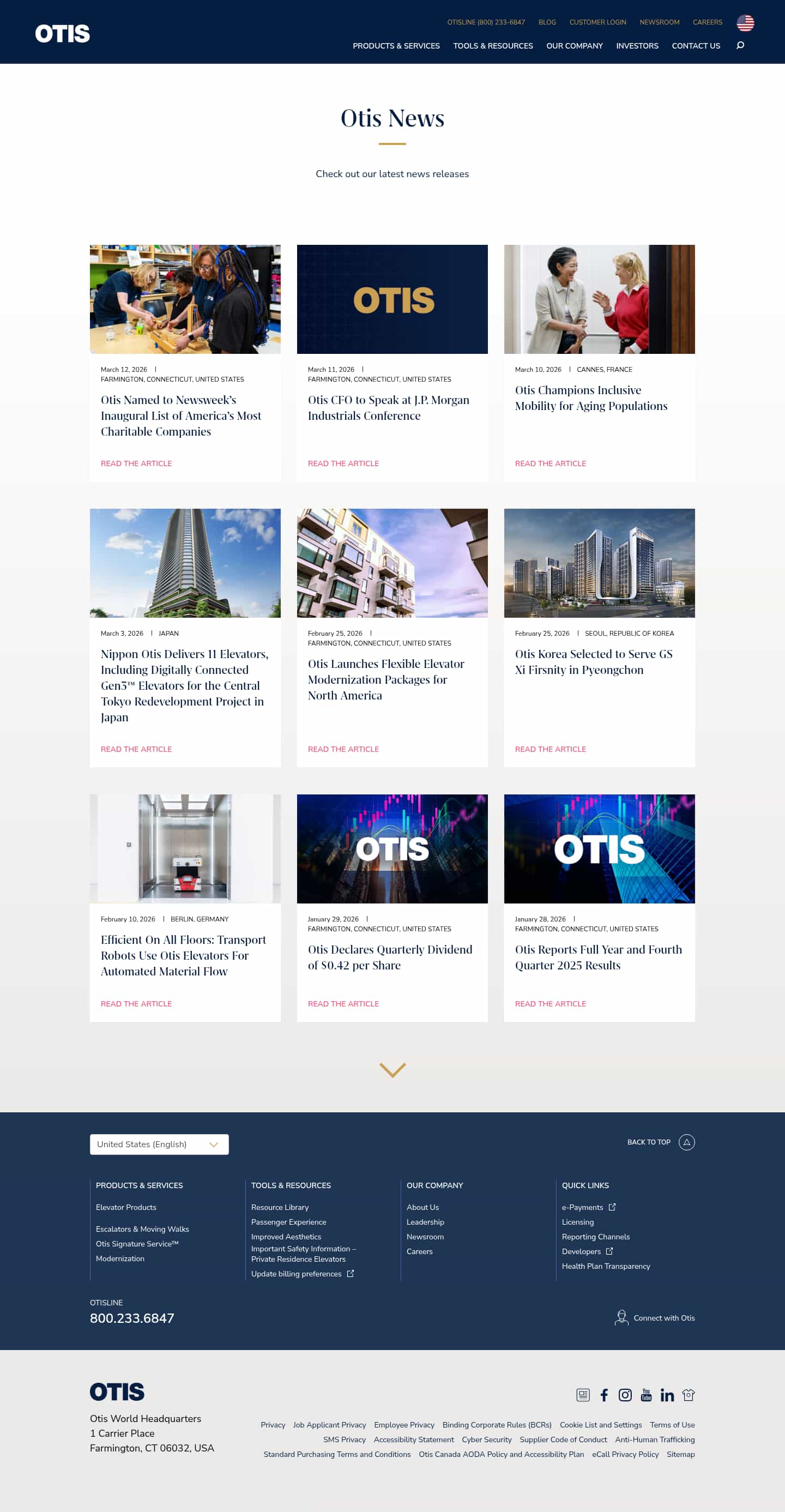
Task: Open the robot in elevator thumbnail
Action: click(185, 849)
